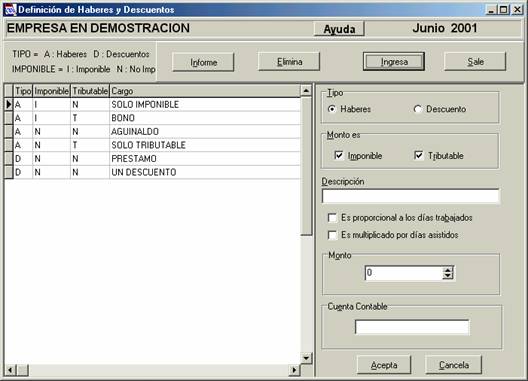Click the Sale button
The image size is (528, 381).
475,62
